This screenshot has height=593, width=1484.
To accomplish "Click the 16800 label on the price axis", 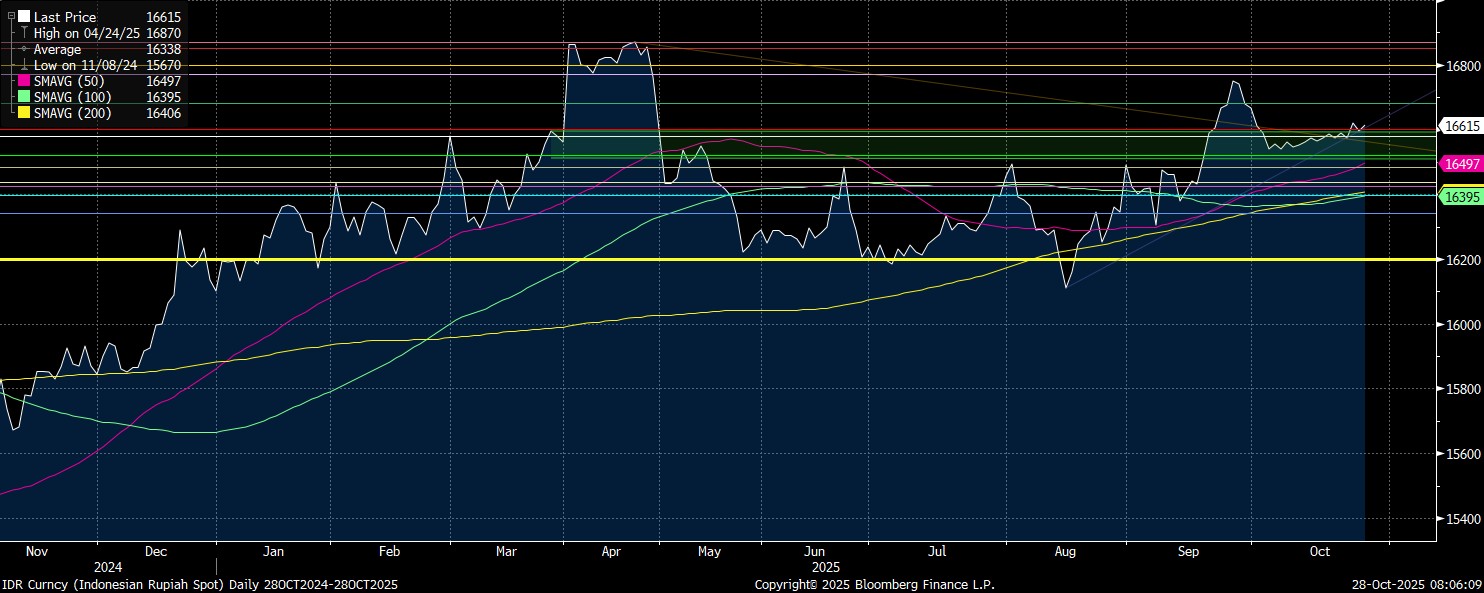I will 1459,66.
